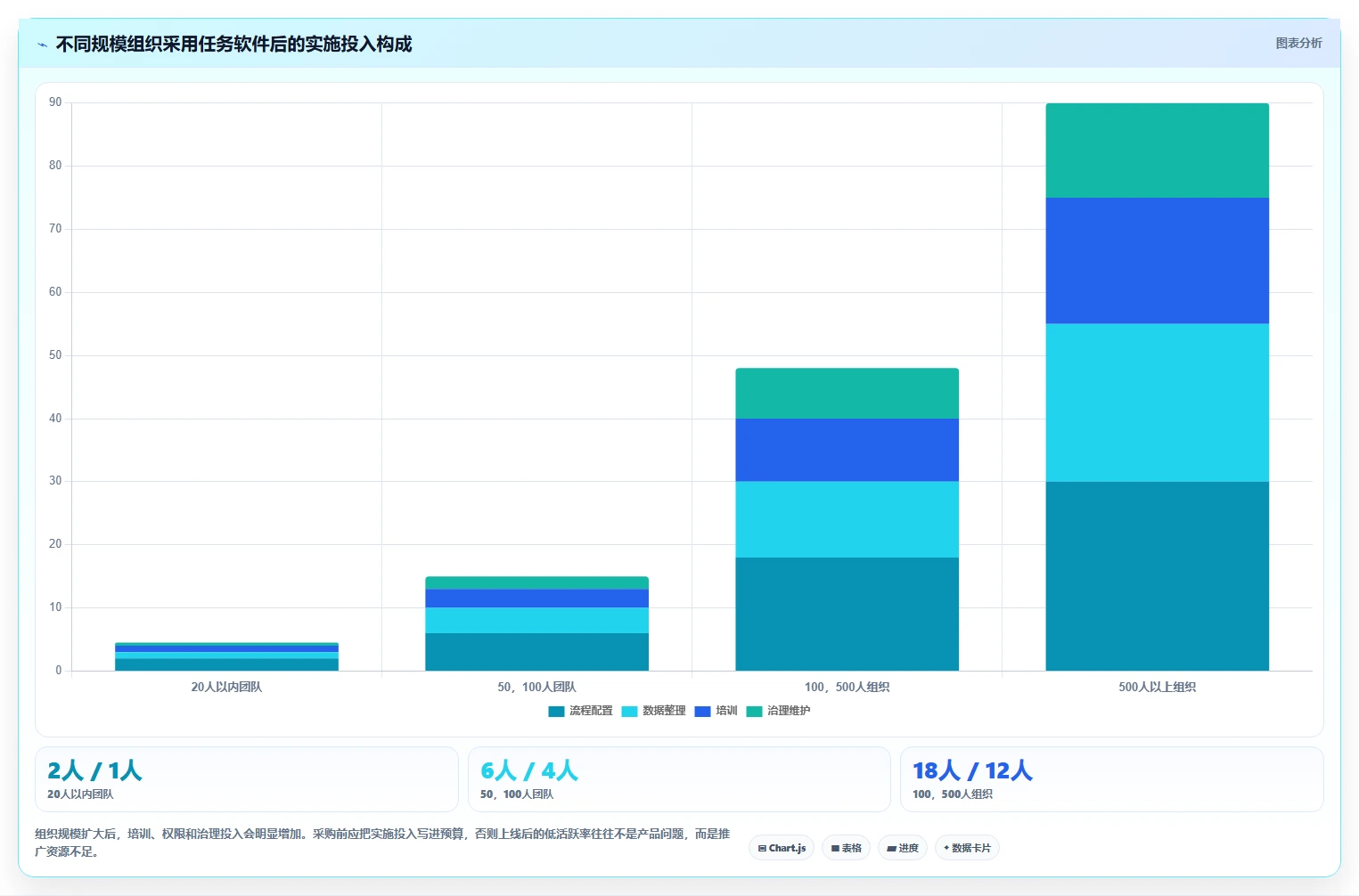Click the 培训 segment of 100，500人组织 bar

click(847, 450)
